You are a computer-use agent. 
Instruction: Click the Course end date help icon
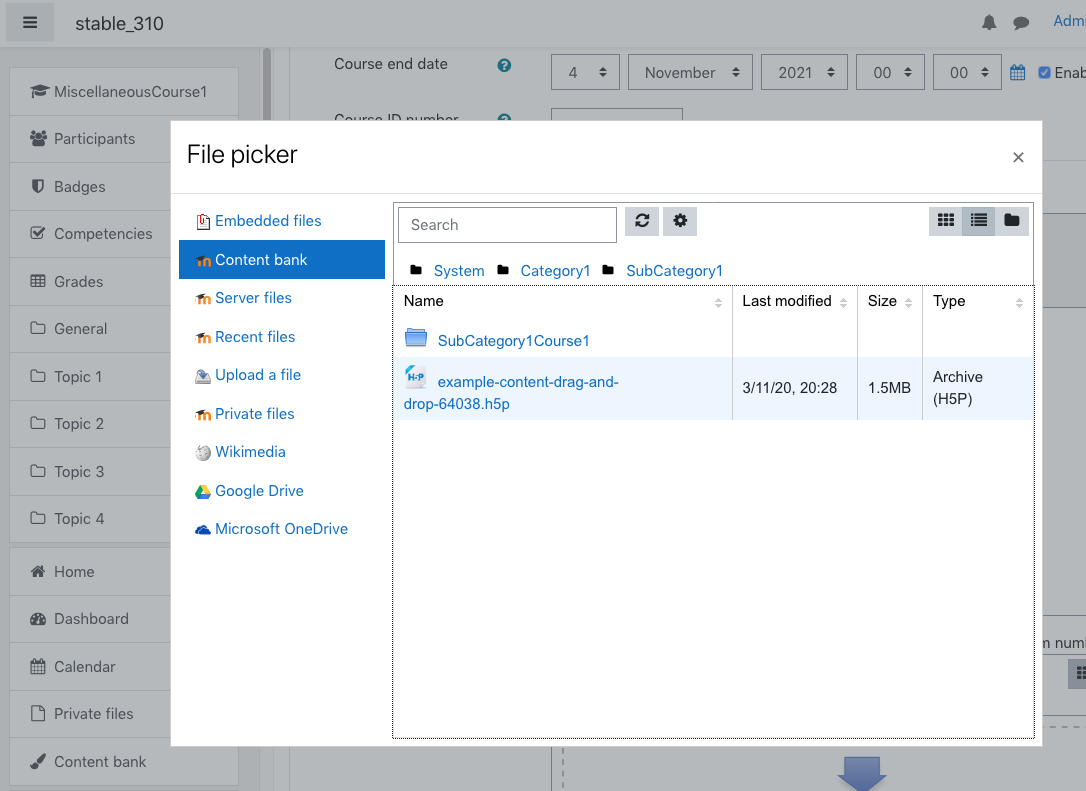click(x=504, y=65)
